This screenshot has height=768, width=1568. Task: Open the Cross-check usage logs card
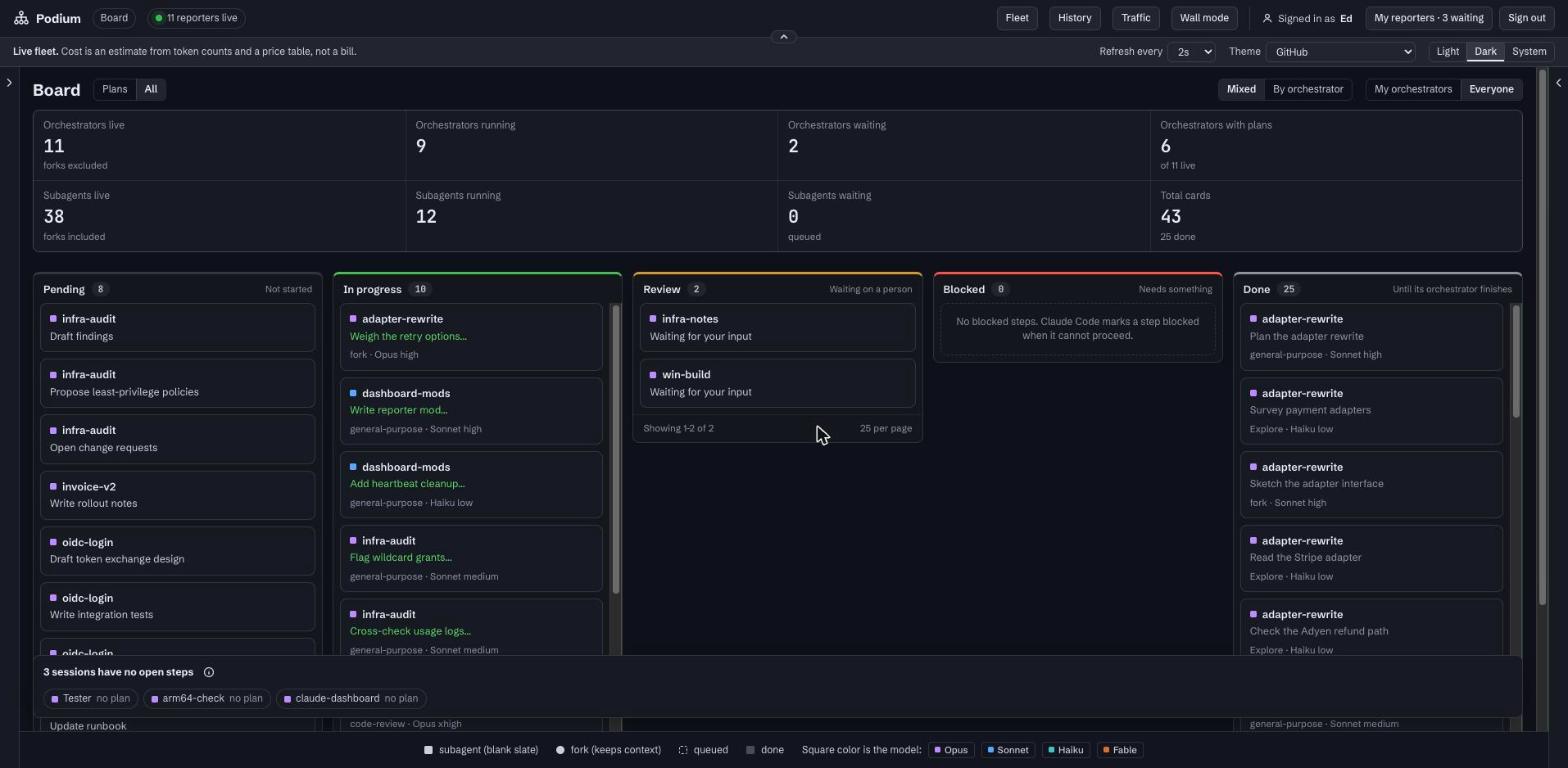(x=472, y=628)
